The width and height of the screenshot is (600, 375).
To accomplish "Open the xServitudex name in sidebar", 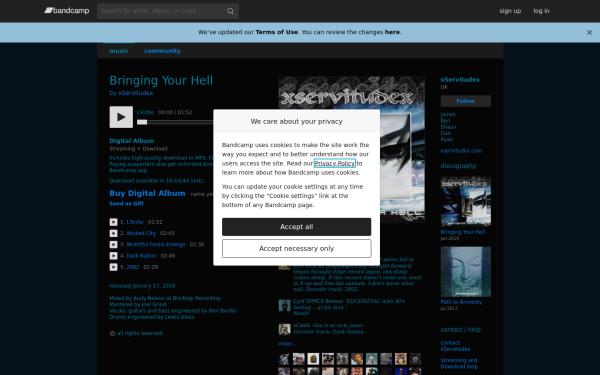I will point(460,80).
